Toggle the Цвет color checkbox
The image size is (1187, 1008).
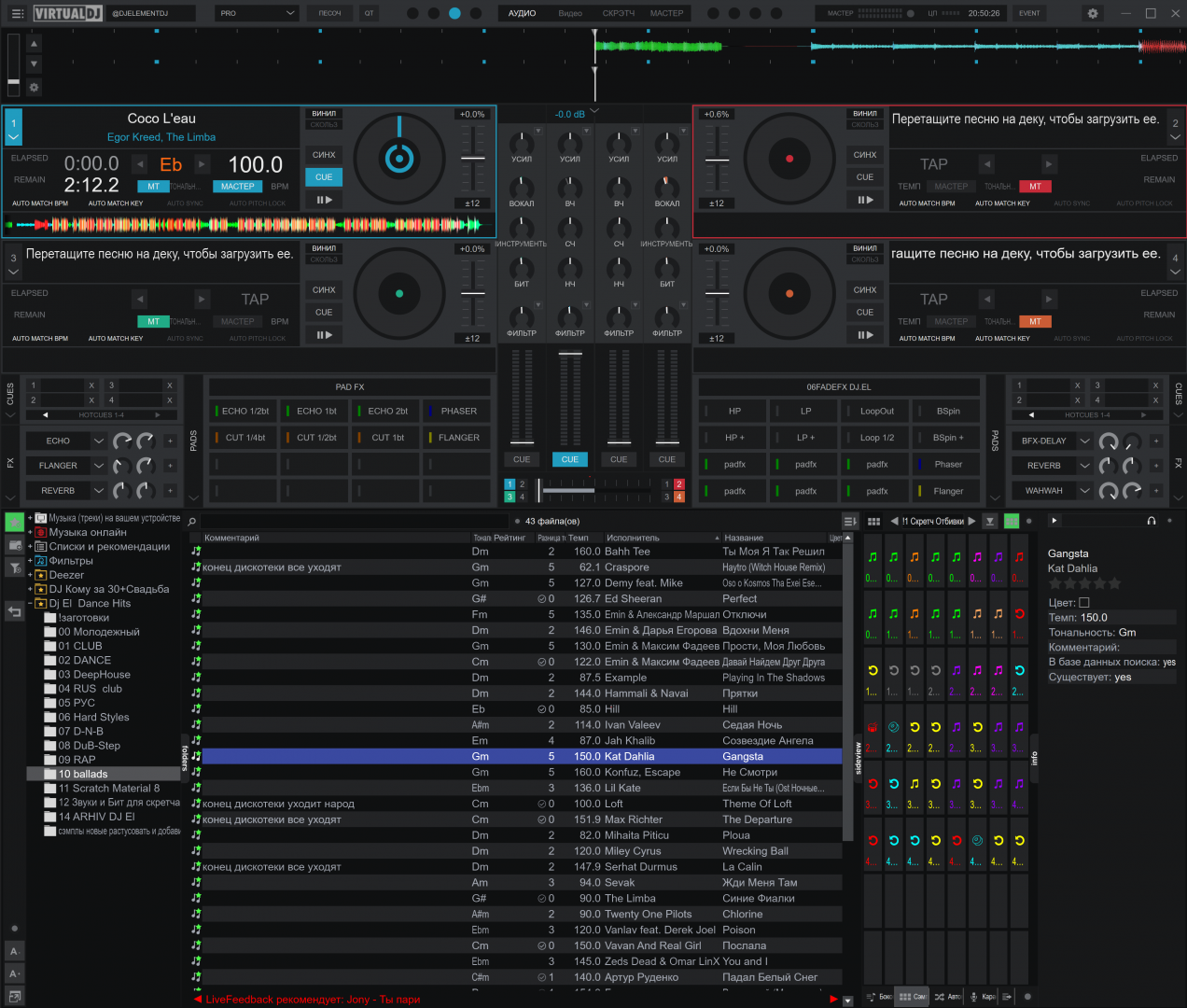point(1083,603)
